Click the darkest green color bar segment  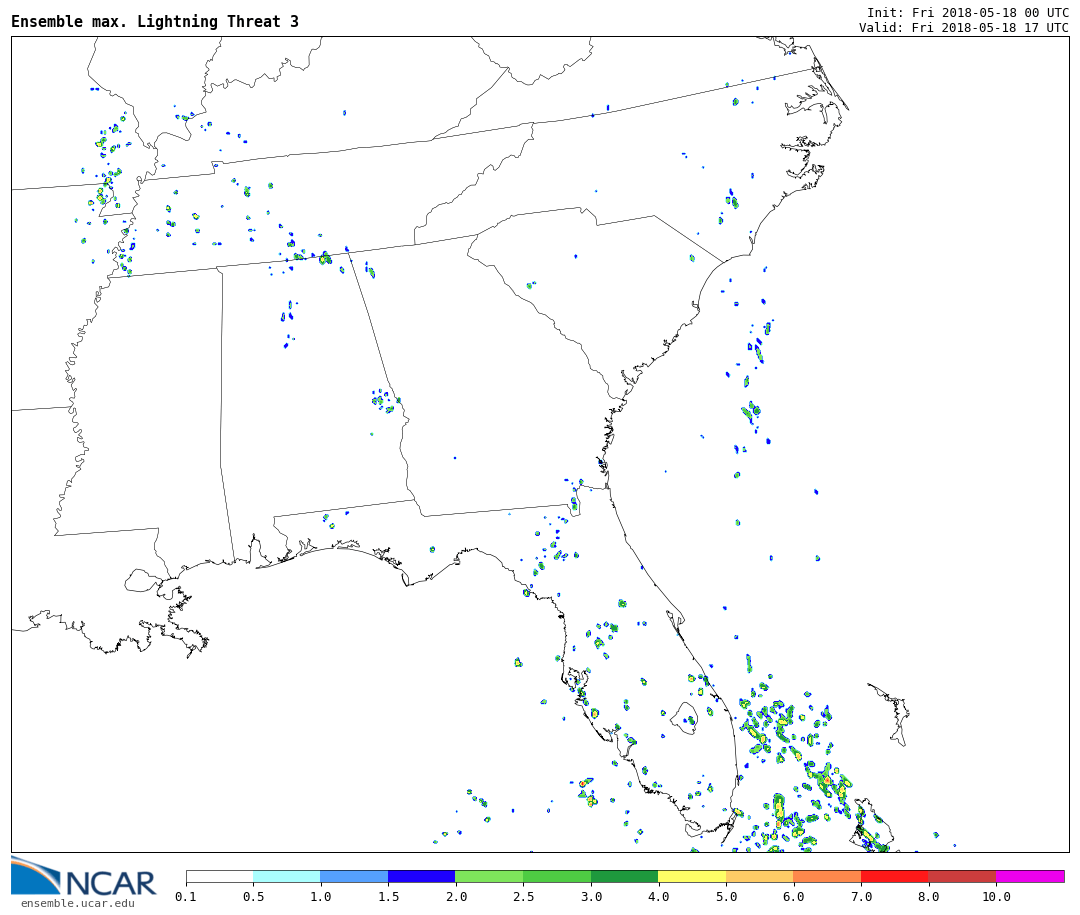click(624, 876)
